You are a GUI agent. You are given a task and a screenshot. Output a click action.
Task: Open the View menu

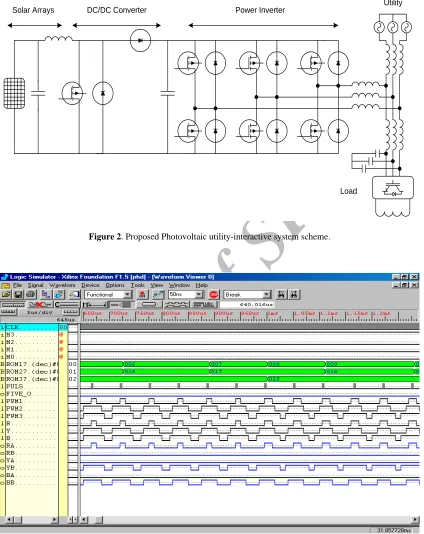pyautogui.click(x=157, y=285)
